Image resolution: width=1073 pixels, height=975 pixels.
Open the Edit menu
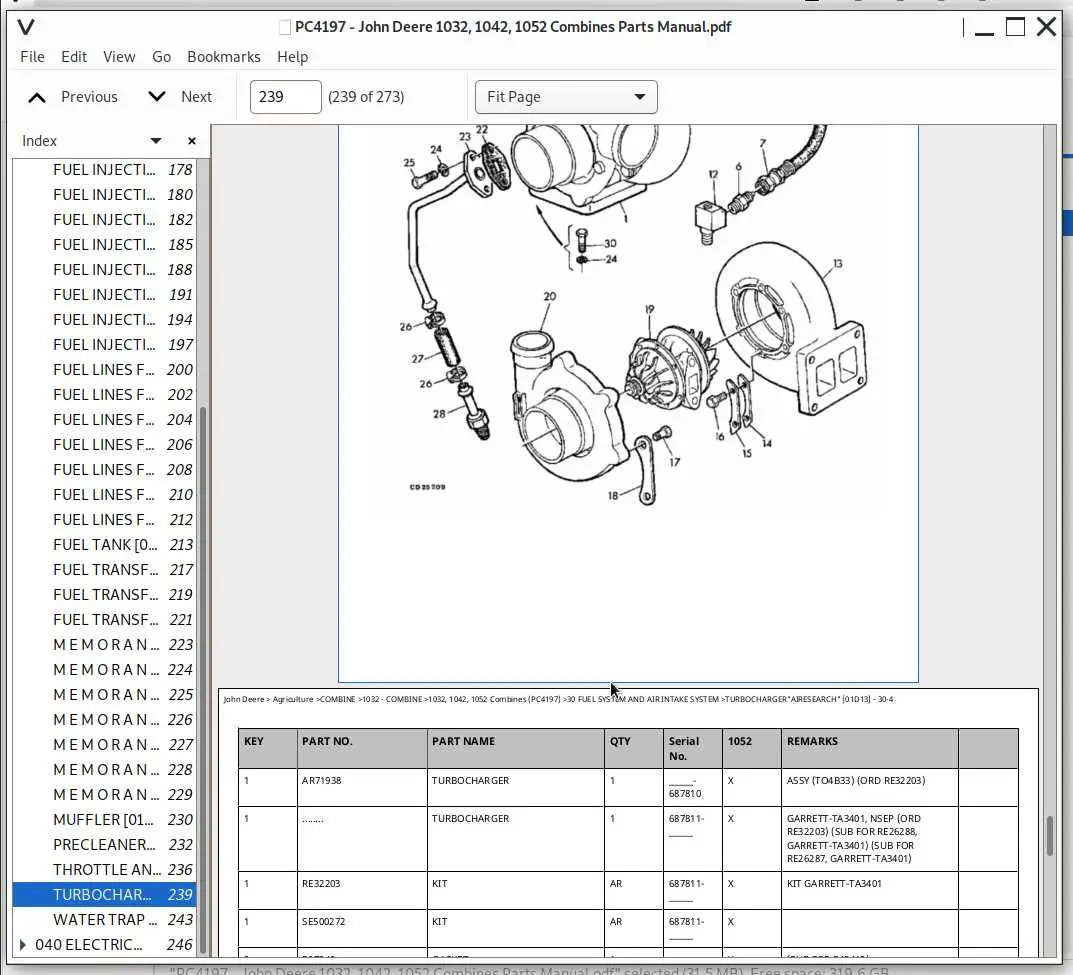pos(74,57)
